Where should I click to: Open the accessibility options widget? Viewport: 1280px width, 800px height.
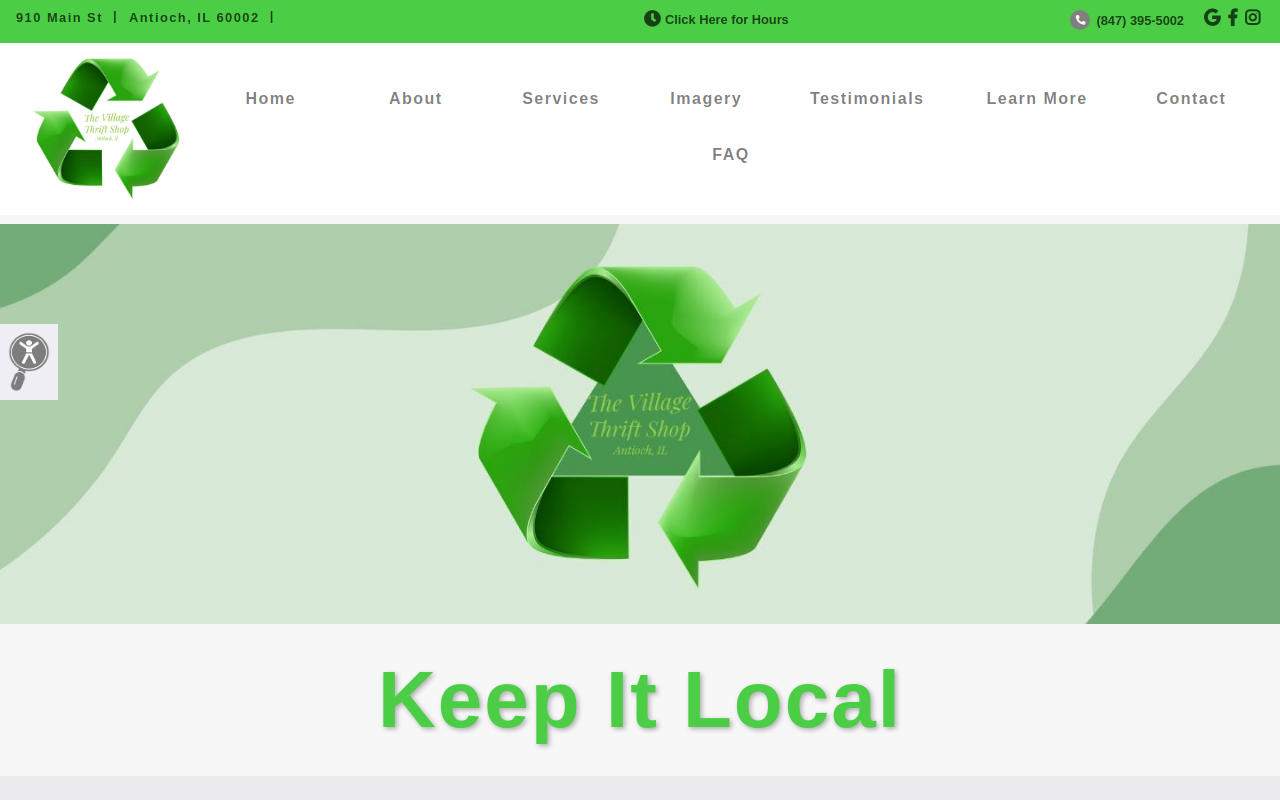pyautogui.click(x=29, y=362)
